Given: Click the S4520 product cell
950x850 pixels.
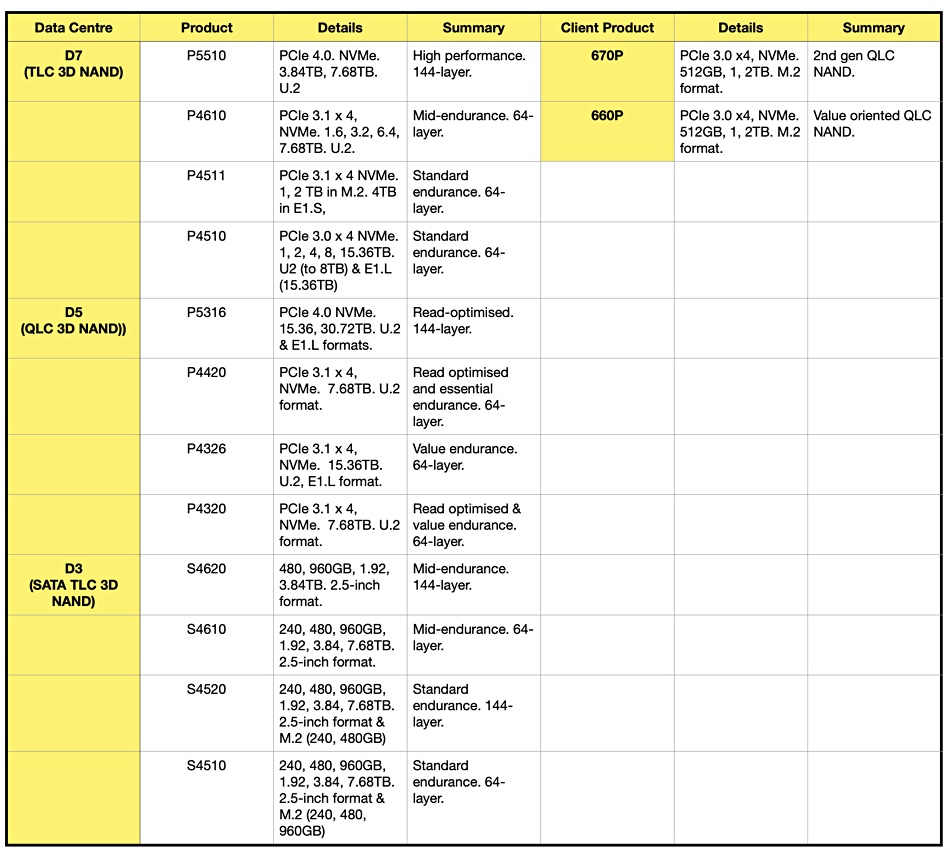Looking at the screenshot, I should (x=207, y=714).
